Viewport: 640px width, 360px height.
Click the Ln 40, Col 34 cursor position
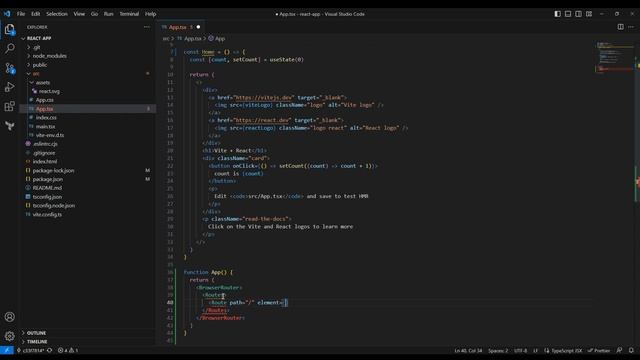pyautogui.click(x=468, y=350)
